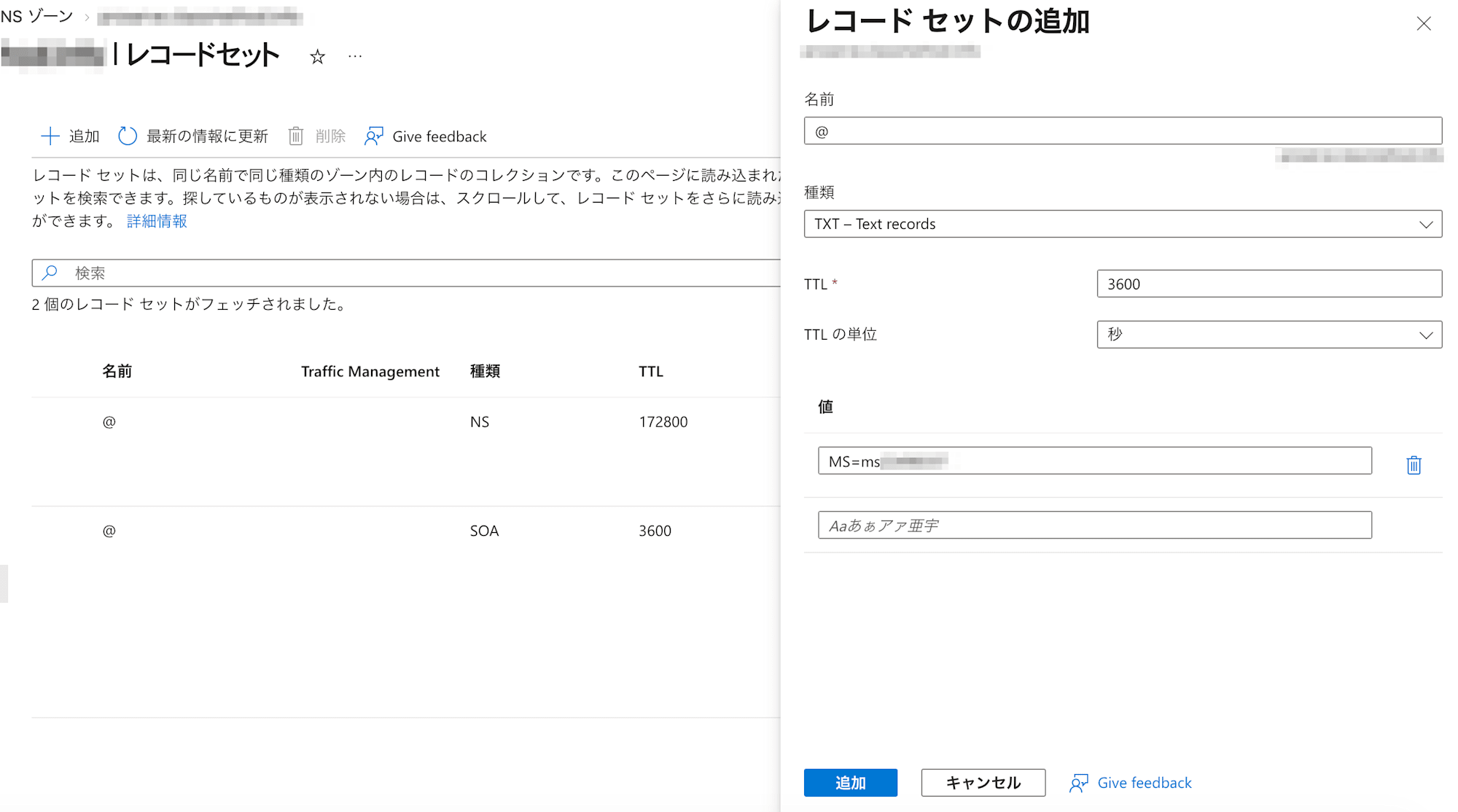
Task: Select the @ record in the NS row
Action: point(109,422)
